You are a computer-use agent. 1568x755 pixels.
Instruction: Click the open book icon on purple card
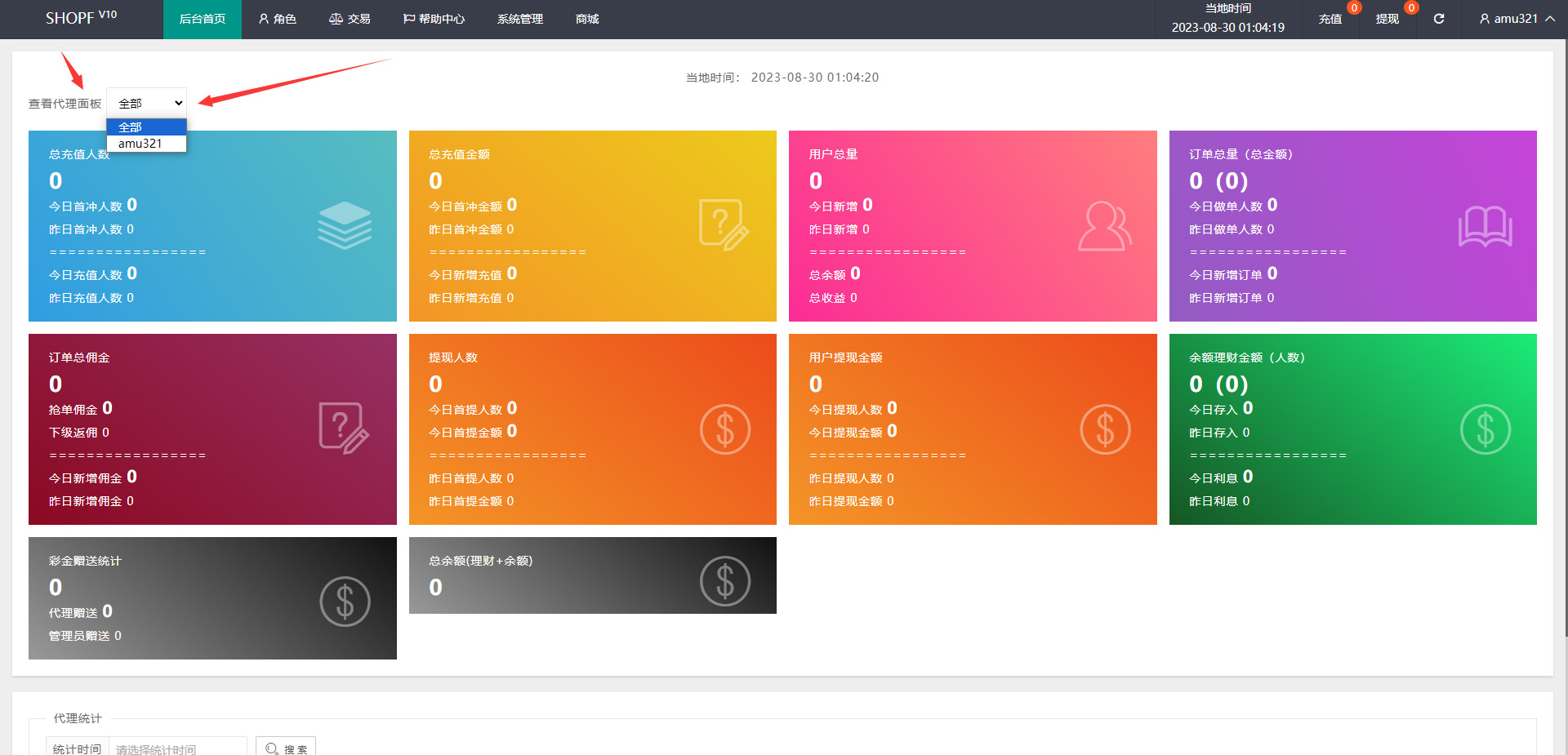pos(1485,226)
